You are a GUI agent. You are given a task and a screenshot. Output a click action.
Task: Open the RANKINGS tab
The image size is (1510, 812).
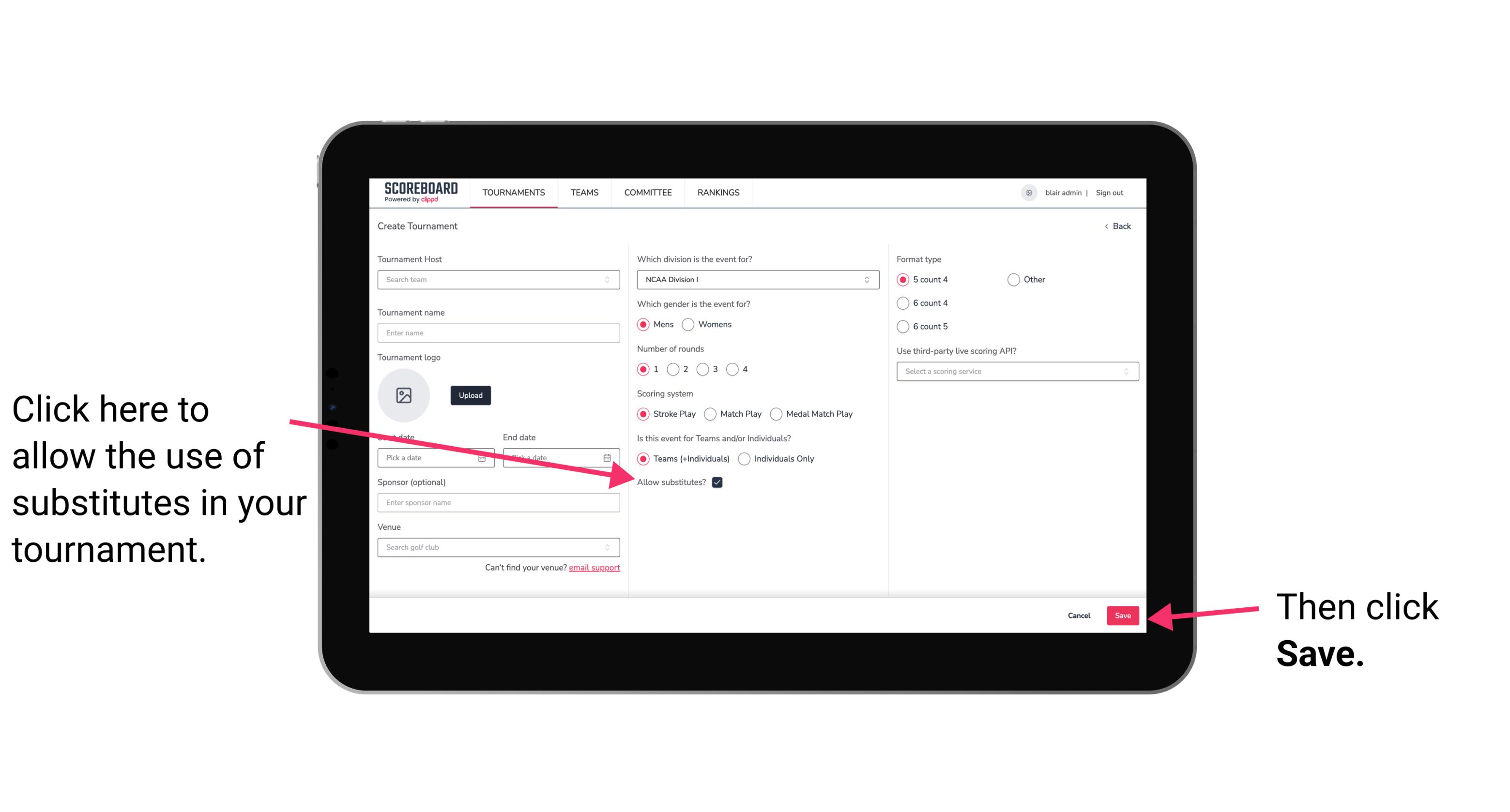coord(718,192)
